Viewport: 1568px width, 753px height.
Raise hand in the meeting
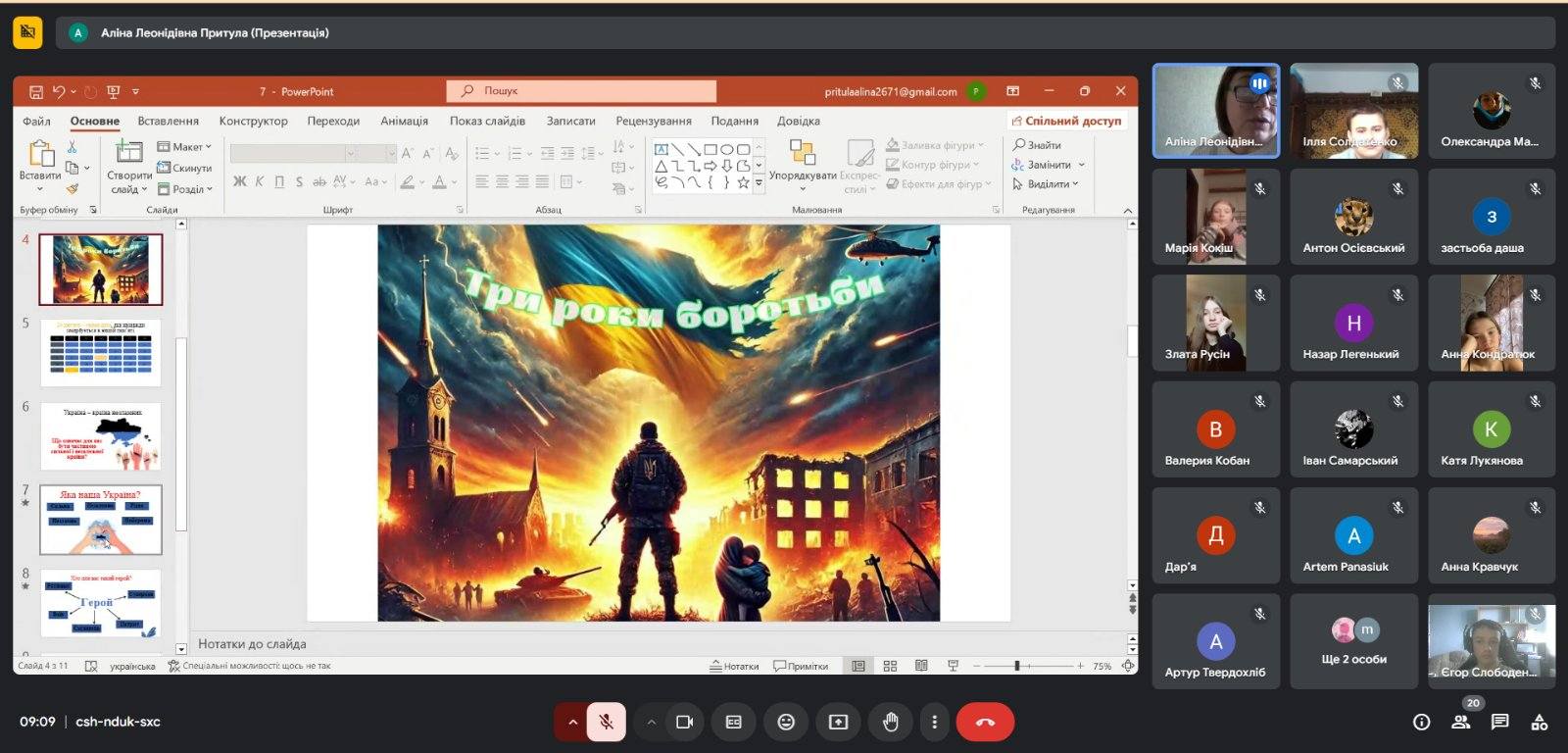pyautogui.click(x=890, y=723)
